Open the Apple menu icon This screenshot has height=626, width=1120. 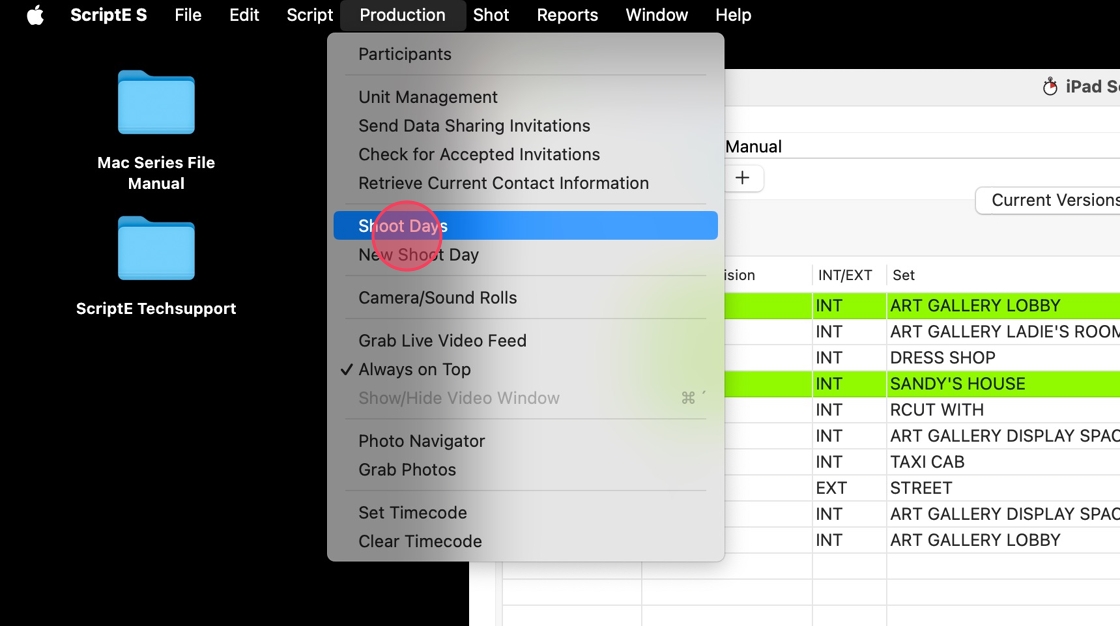tap(35, 15)
